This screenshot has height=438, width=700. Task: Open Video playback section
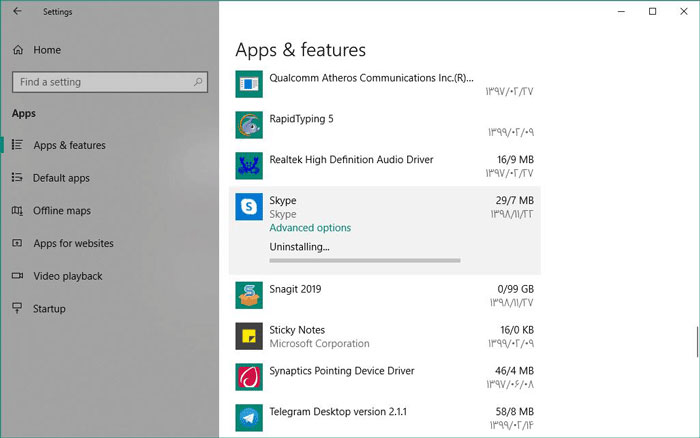[x=67, y=276]
